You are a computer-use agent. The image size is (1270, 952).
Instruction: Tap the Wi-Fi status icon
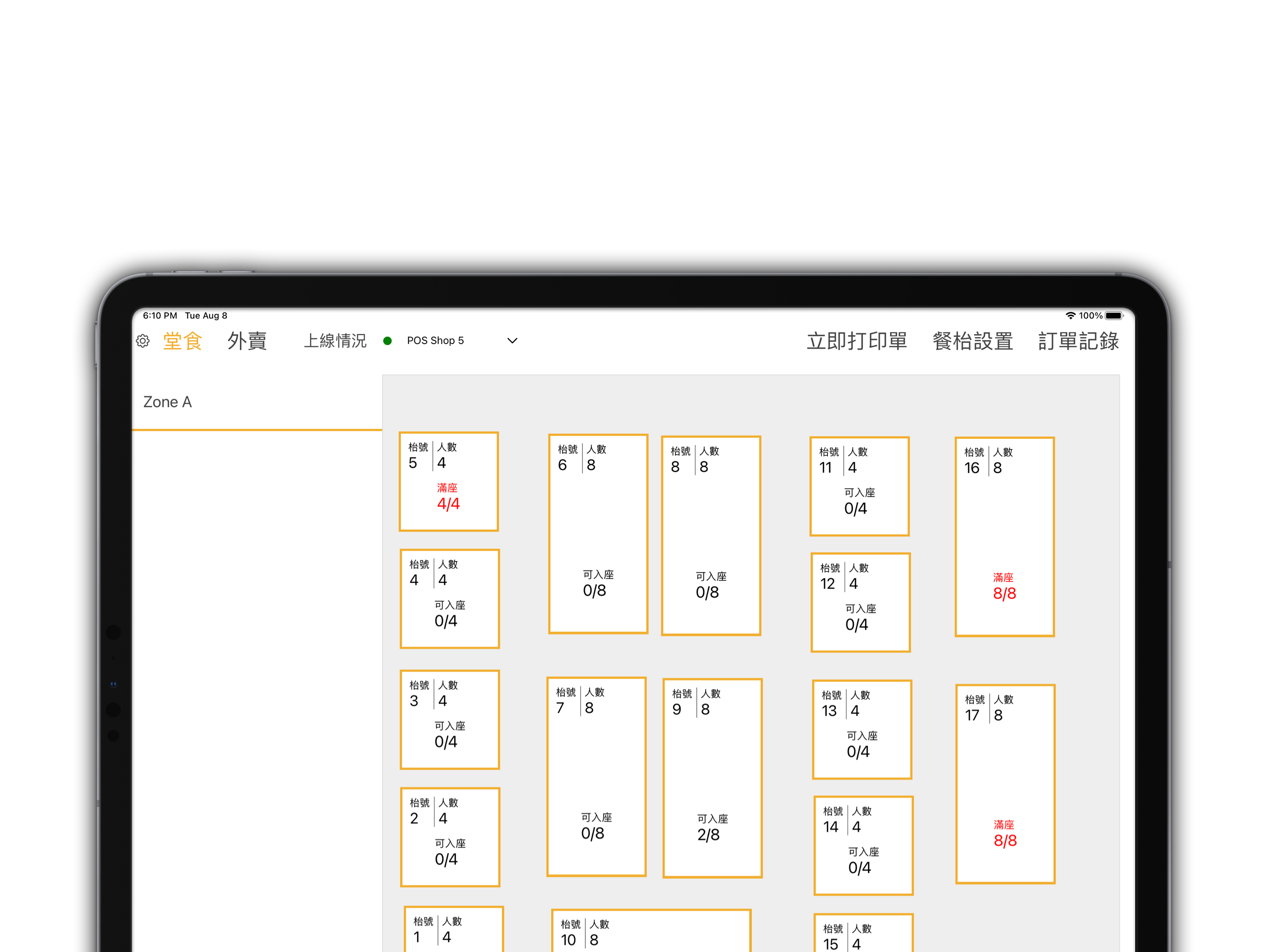pos(1070,316)
